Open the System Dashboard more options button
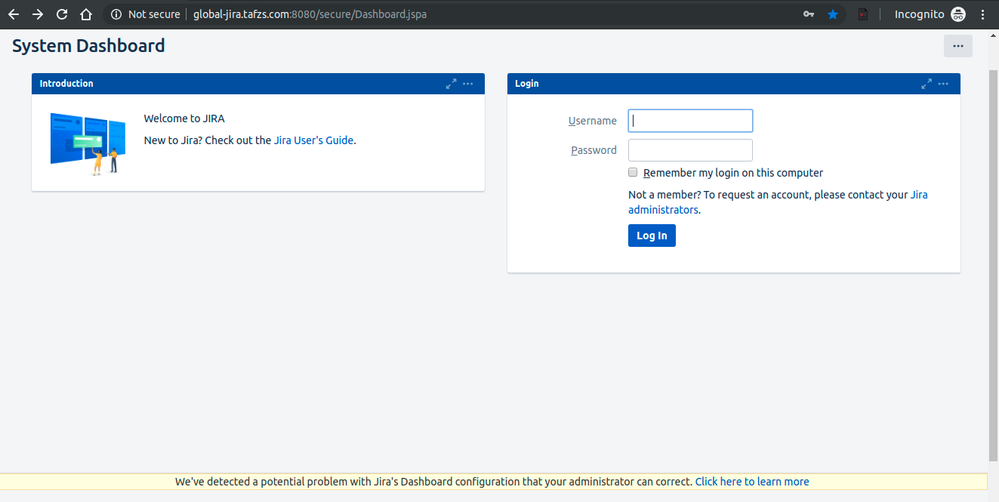Viewport: 999px width, 502px height. (x=958, y=46)
